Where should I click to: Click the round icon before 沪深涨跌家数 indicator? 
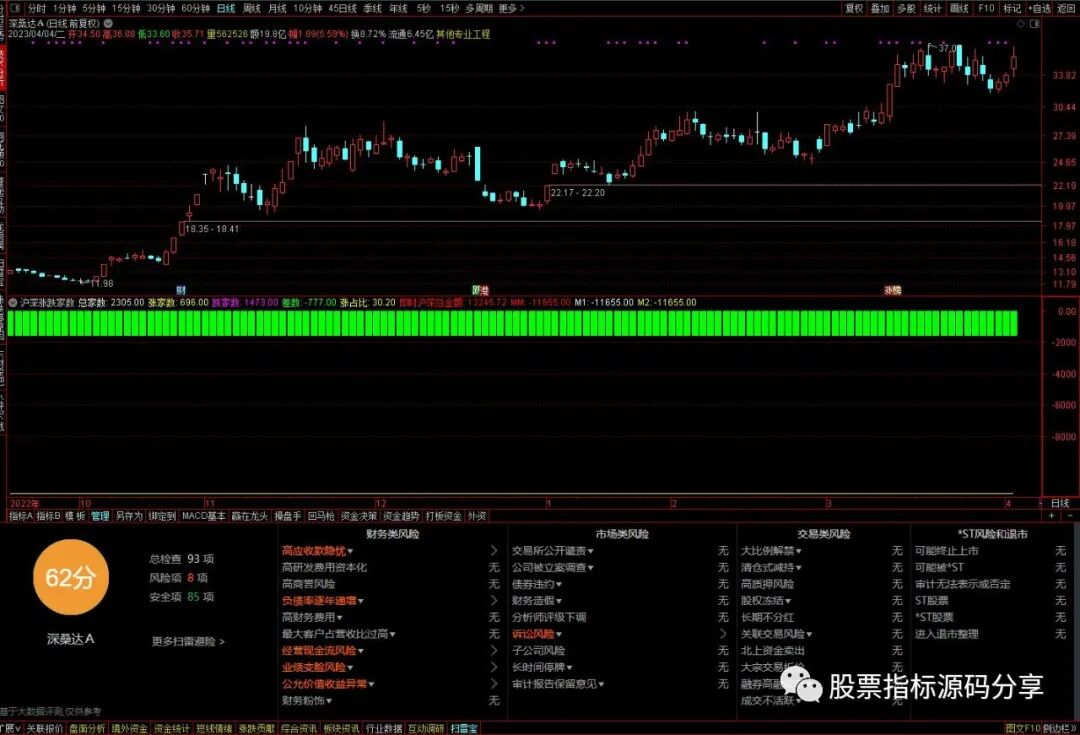13,302
